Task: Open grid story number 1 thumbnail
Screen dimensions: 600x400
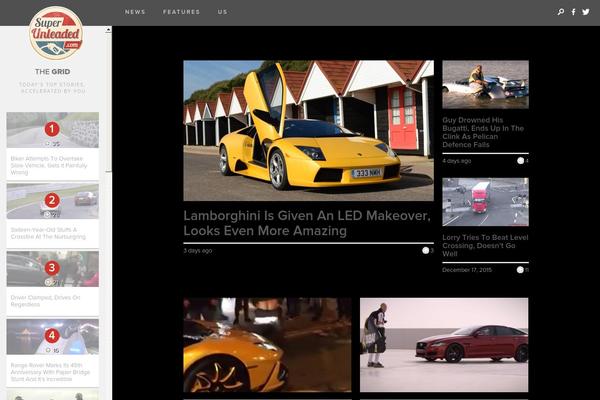Action: (x=52, y=130)
